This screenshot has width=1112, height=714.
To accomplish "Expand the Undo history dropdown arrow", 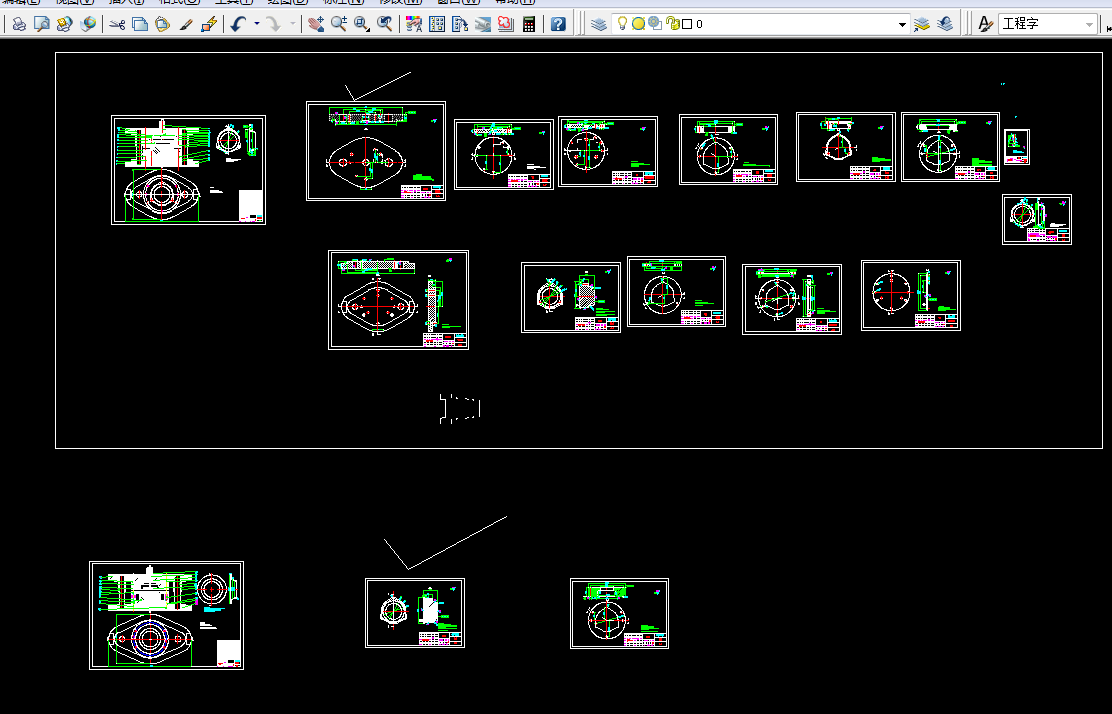I will tap(257, 24).
